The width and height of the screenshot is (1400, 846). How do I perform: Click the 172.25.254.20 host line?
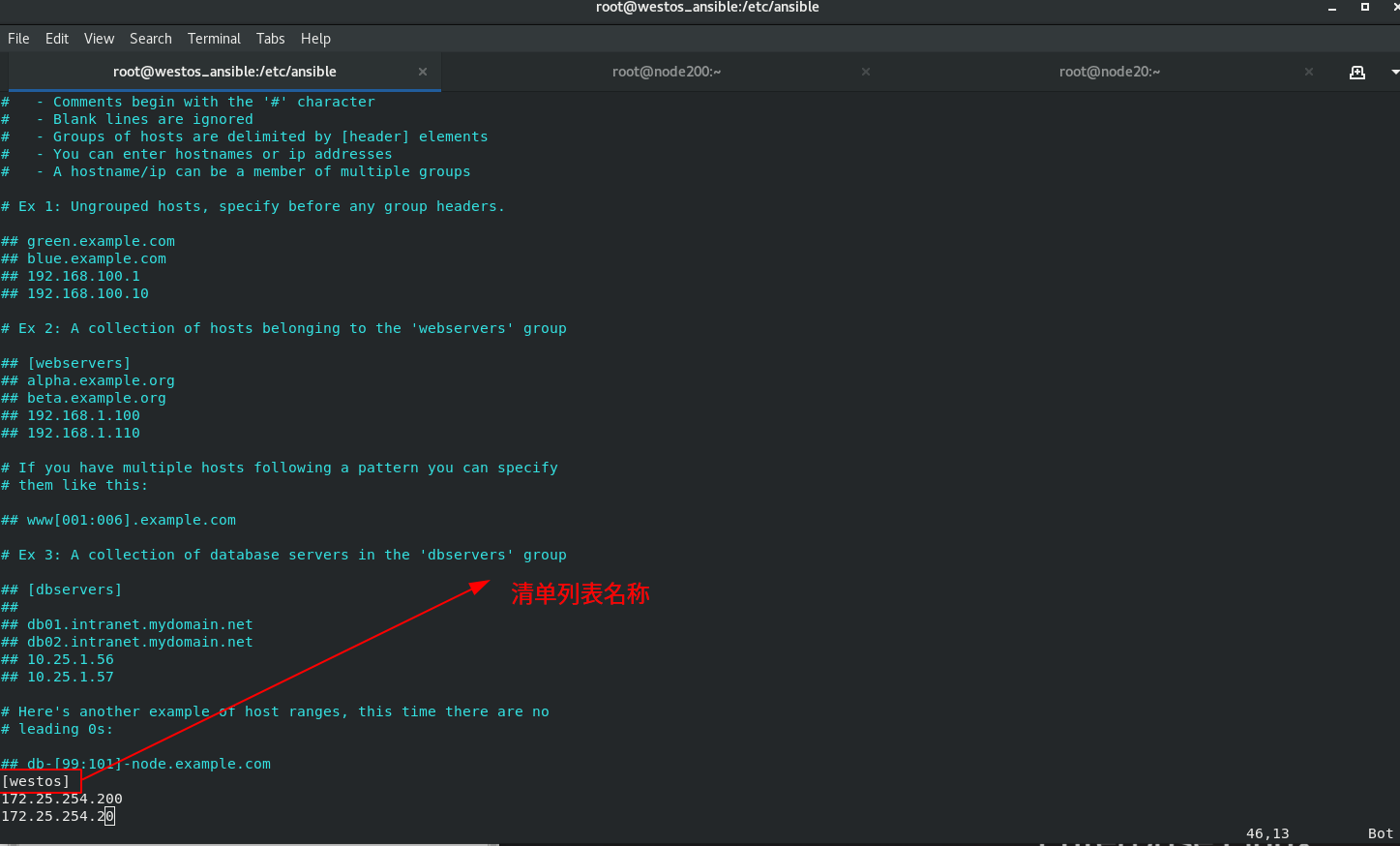[x=58, y=816]
